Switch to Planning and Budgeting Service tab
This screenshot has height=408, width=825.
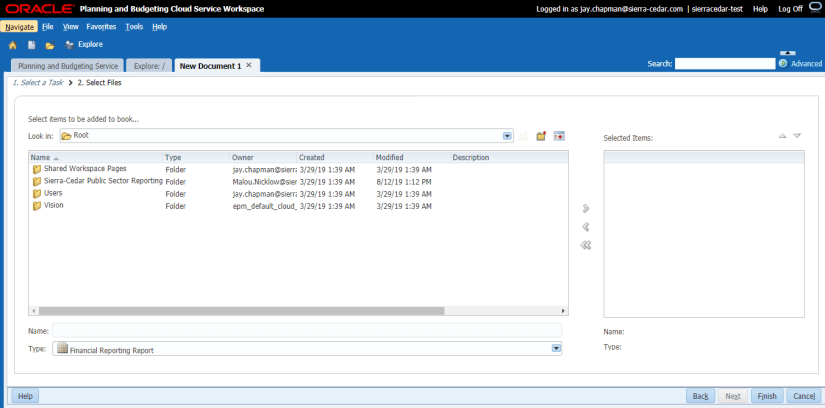pos(68,66)
